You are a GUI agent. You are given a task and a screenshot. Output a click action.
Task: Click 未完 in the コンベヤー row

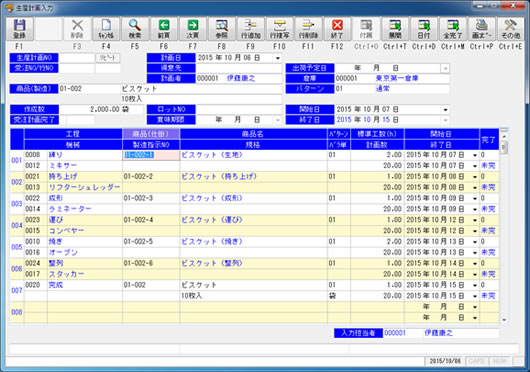(x=488, y=231)
